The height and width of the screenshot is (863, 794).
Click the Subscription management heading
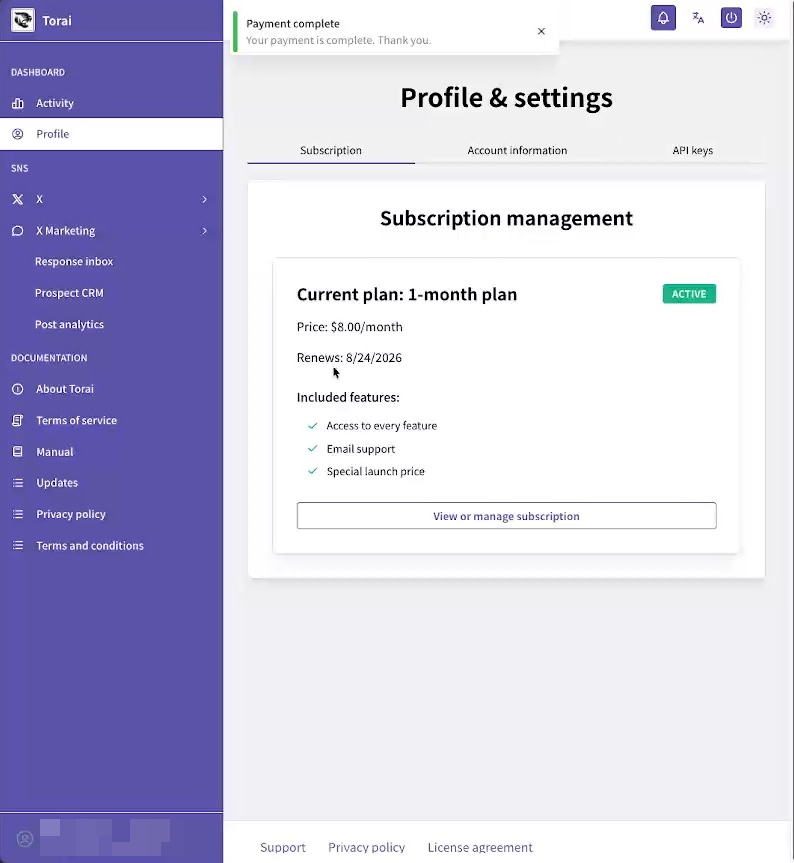coord(506,219)
